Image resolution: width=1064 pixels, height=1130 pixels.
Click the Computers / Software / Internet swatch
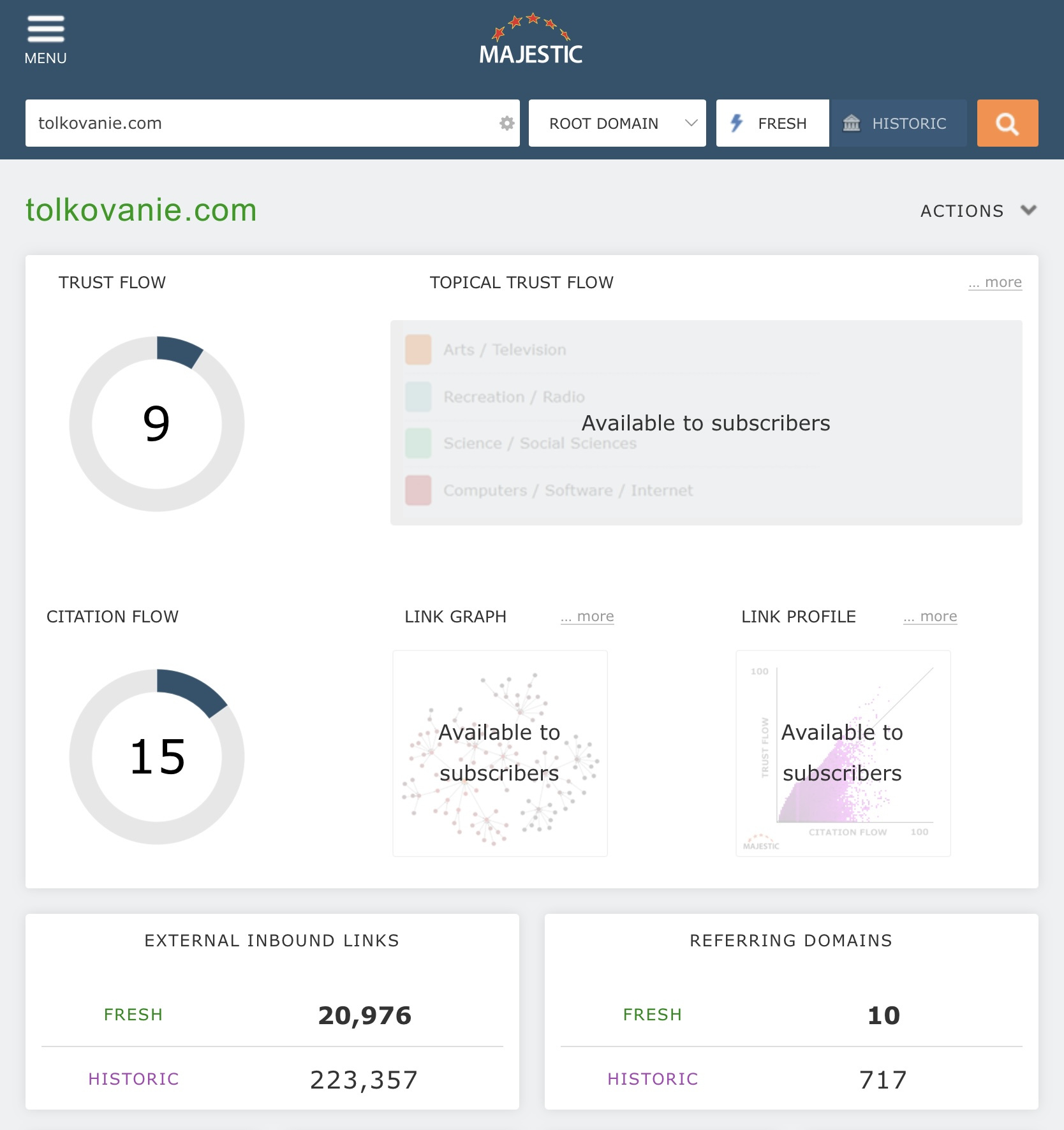tap(418, 490)
